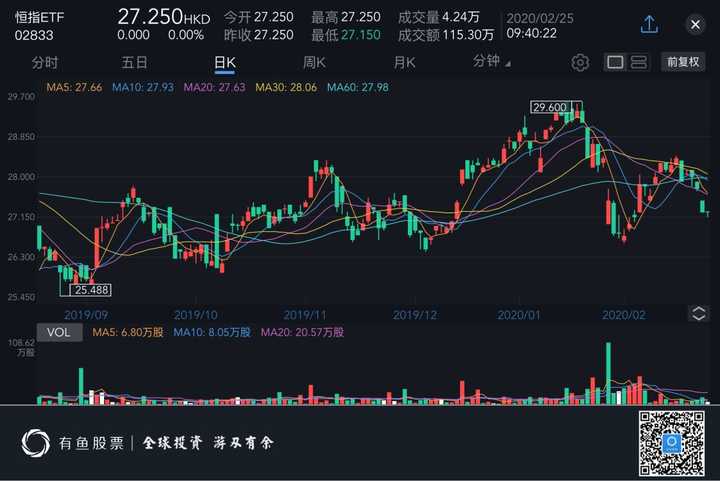Switch to split-pane chart layout icon
The width and height of the screenshot is (720, 481).
[x=638, y=62]
